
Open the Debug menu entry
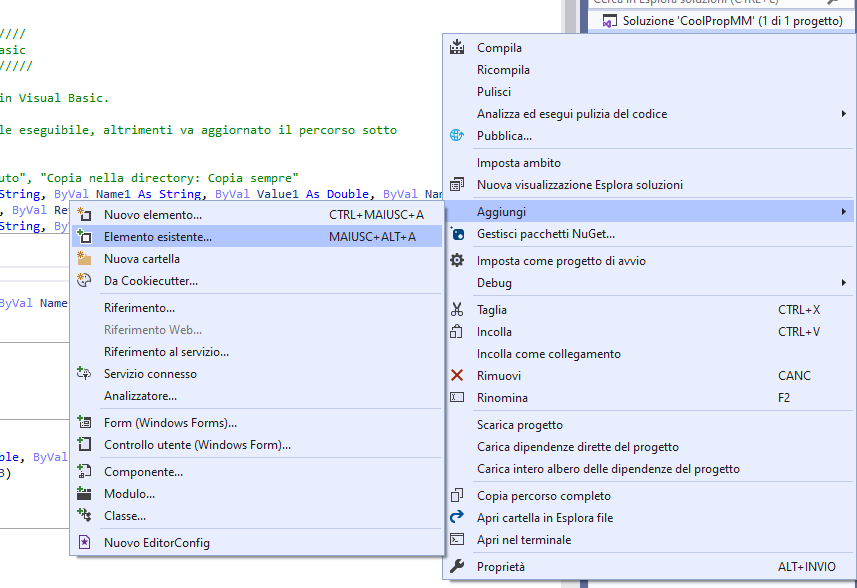click(649, 283)
